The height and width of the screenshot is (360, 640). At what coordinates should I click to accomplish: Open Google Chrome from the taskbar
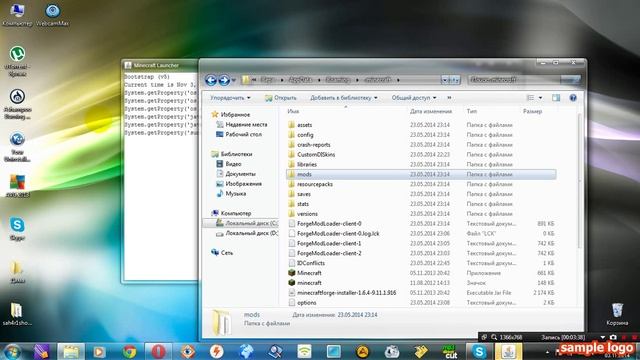coord(129,351)
